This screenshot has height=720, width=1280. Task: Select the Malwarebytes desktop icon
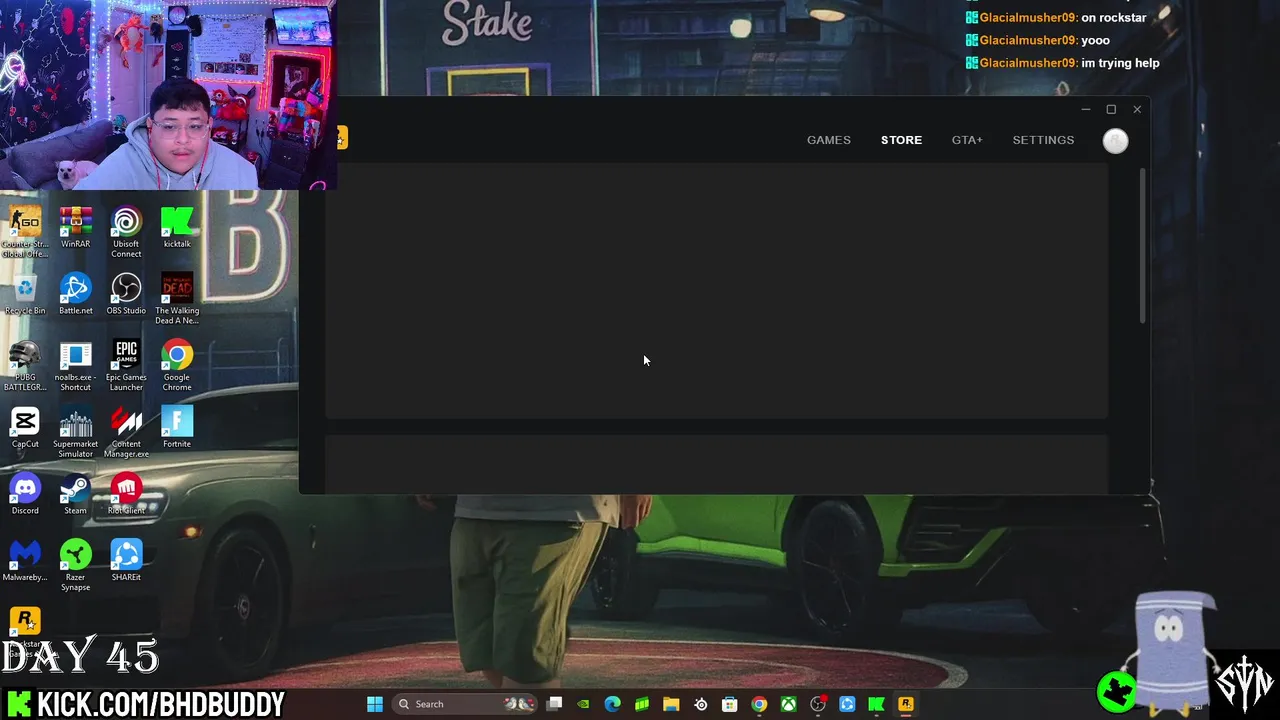coord(25,561)
